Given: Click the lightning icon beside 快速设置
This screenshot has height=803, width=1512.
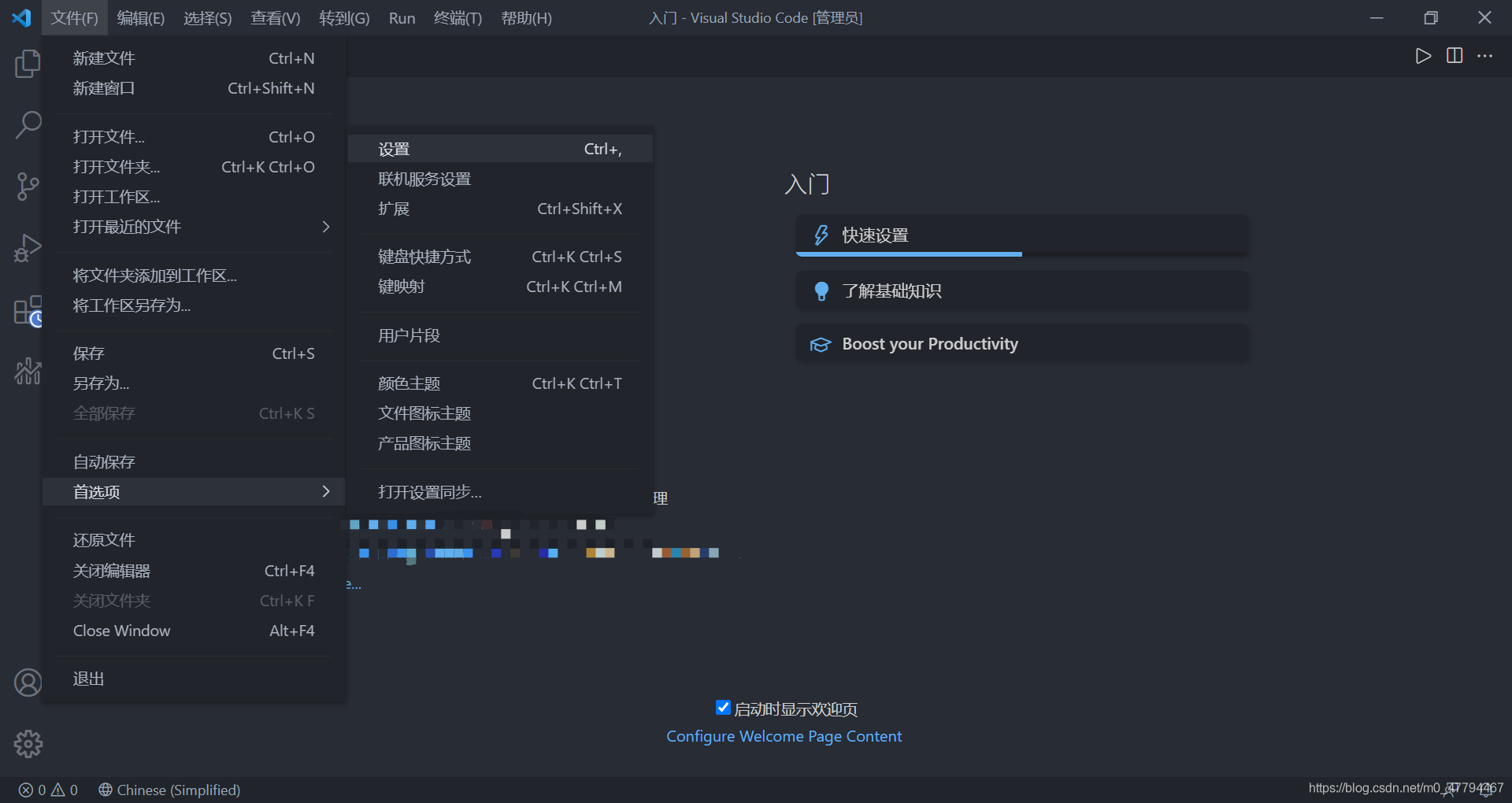Looking at the screenshot, I should 821,235.
